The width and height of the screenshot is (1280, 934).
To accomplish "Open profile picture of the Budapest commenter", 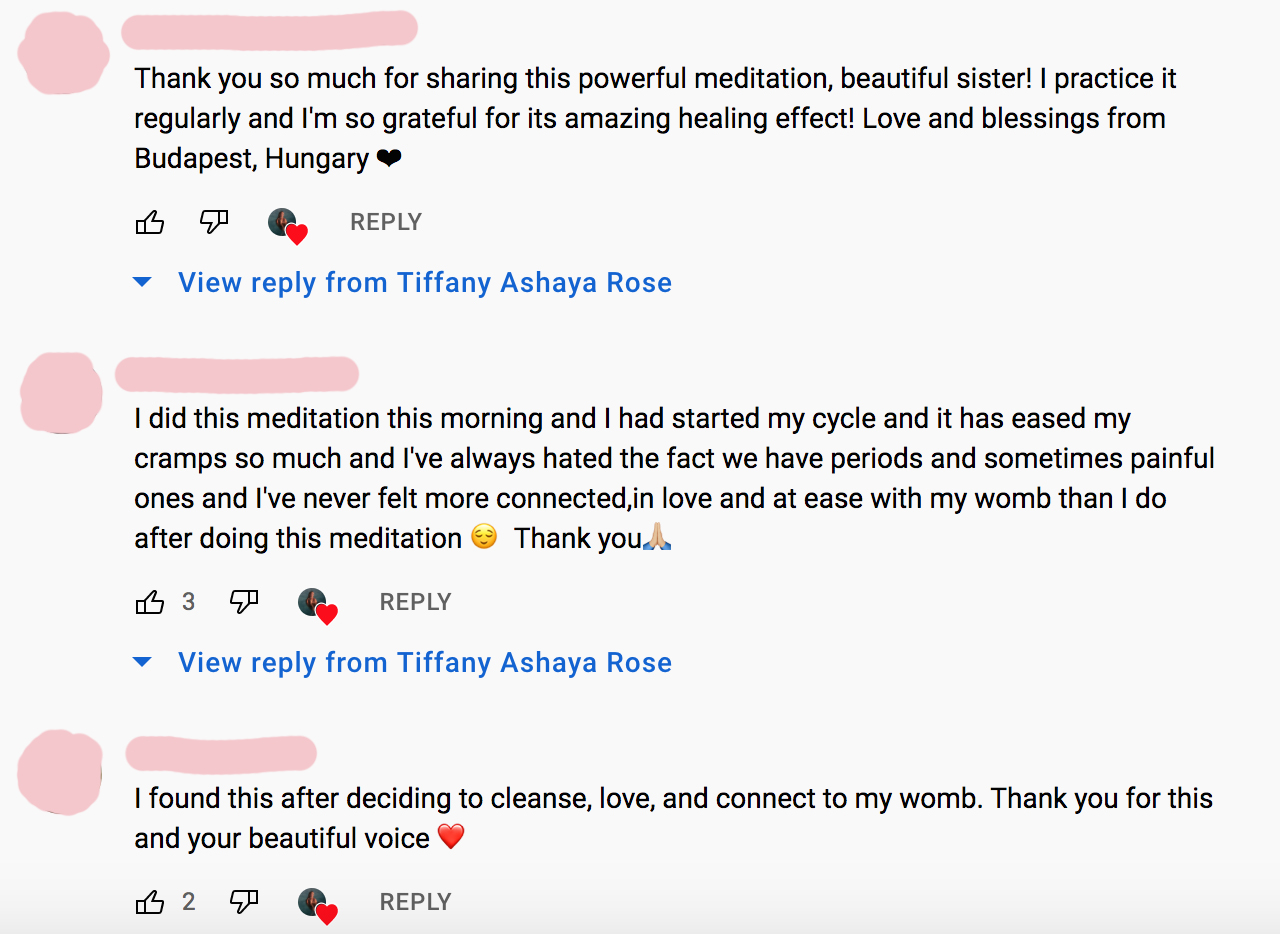I will 64,53.
